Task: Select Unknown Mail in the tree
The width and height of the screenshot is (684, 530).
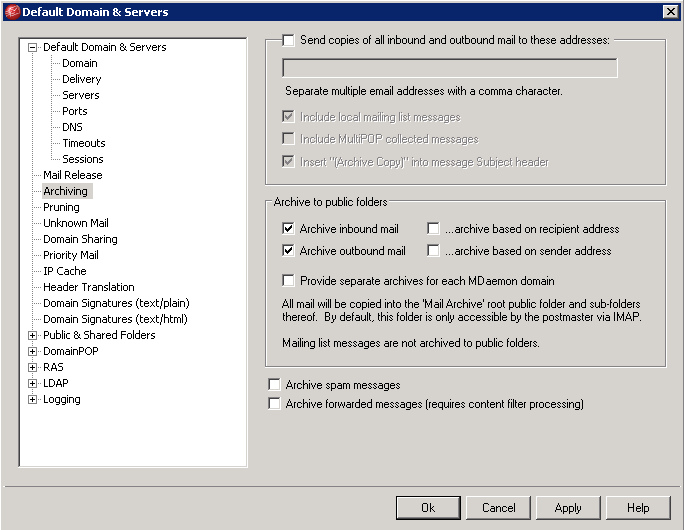Action: 76,223
